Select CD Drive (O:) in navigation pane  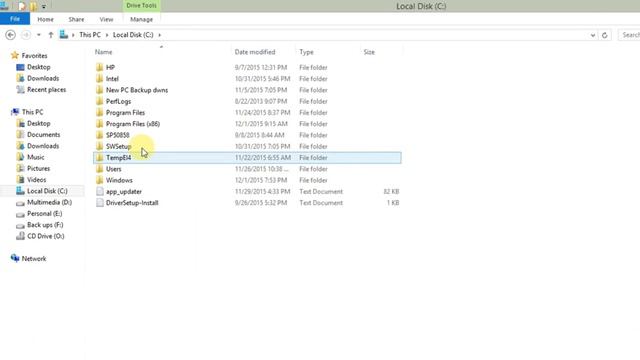click(46, 236)
